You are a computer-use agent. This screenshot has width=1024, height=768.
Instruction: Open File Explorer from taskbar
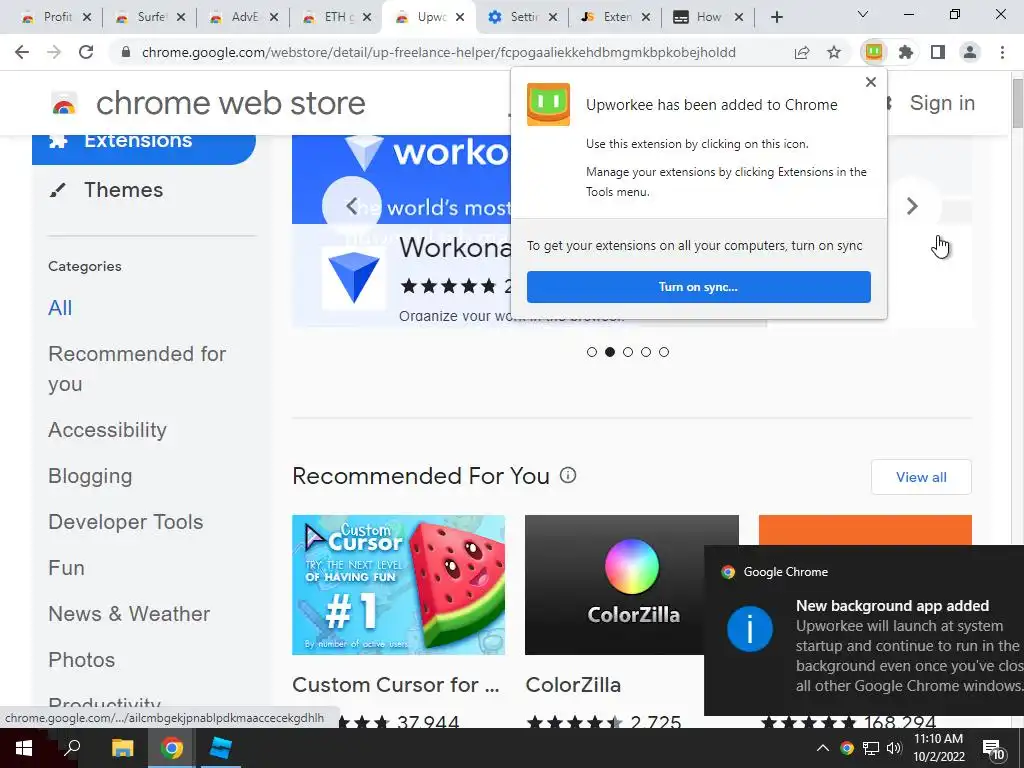(122, 748)
